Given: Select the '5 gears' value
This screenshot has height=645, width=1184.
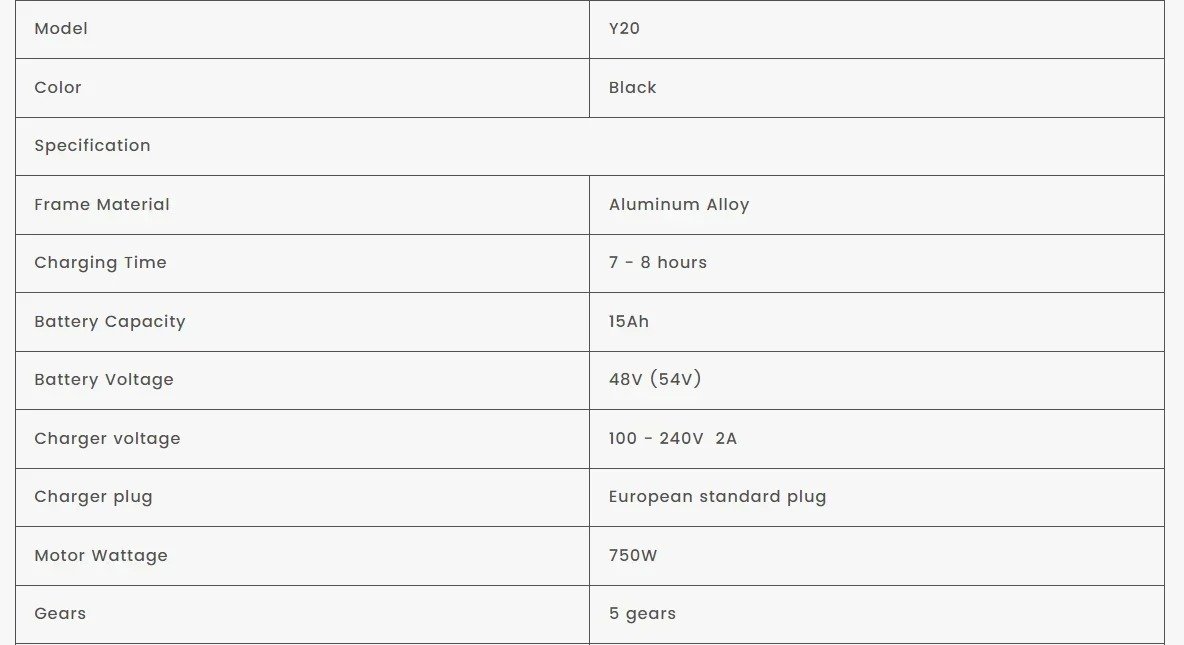Looking at the screenshot, I should [642, 614].
